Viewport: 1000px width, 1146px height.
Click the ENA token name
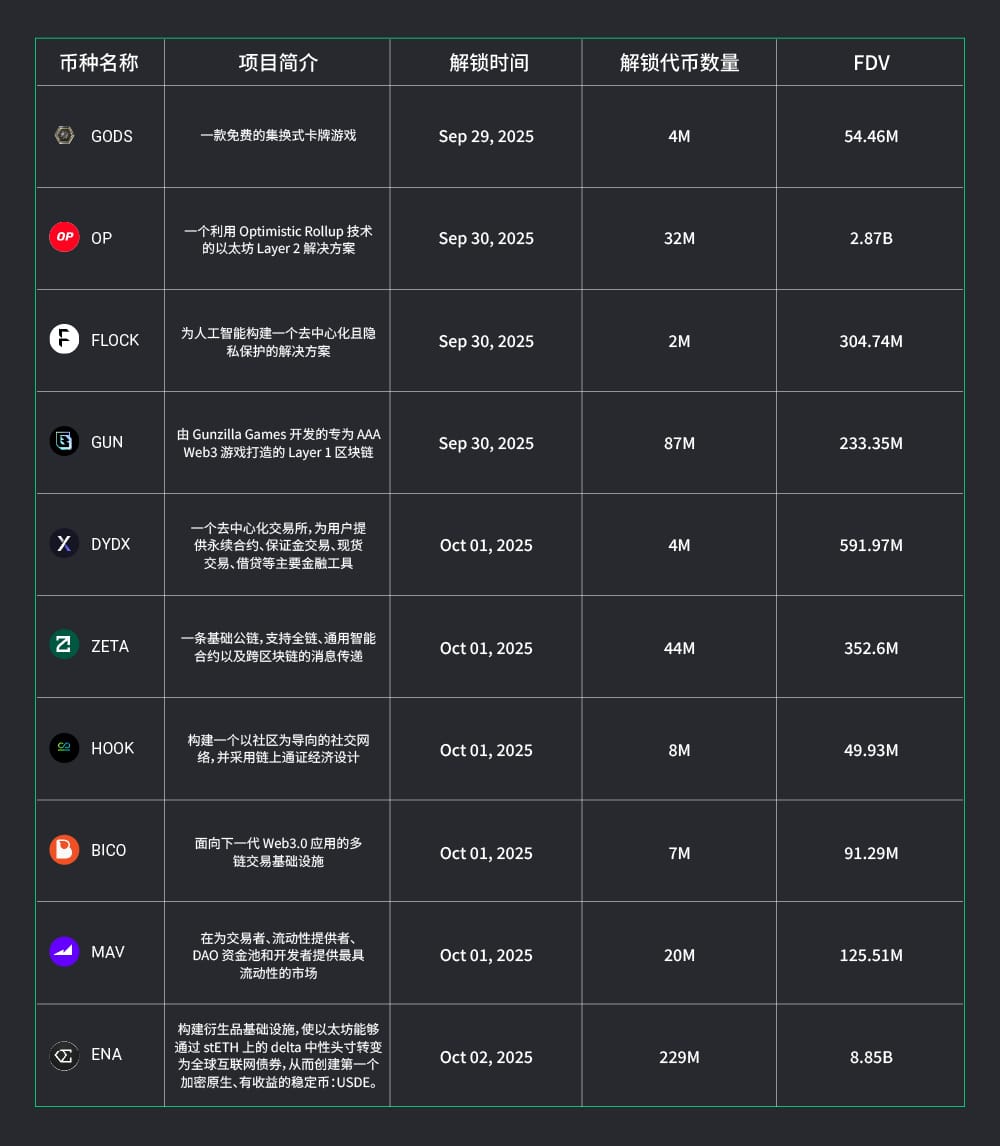(x=106, y=1055)
